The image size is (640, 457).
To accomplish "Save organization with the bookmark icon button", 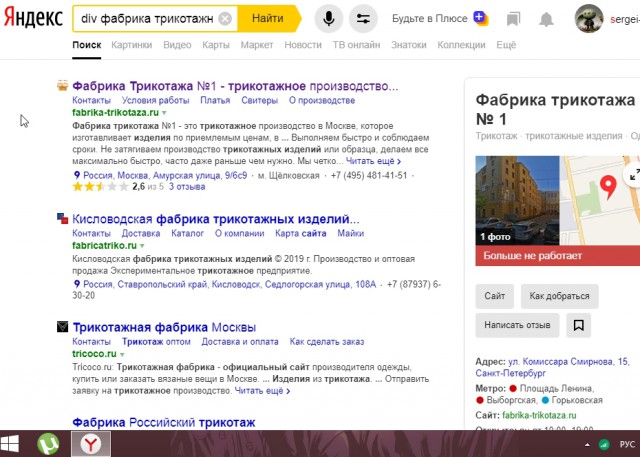I will click(x=578, y=325).
